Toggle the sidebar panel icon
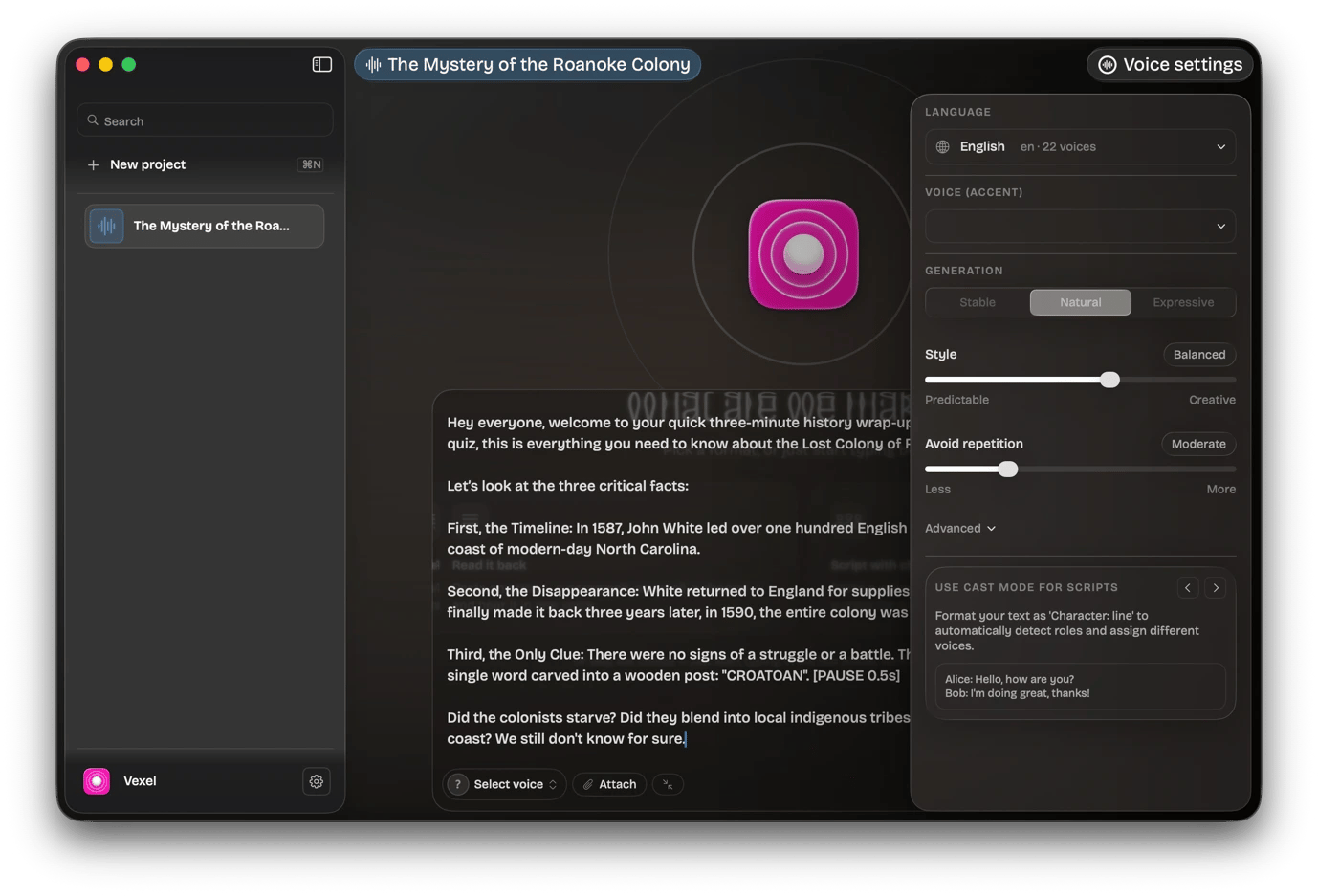Image resolution: width=1318 pixels, height=896 pixels. 321,64
